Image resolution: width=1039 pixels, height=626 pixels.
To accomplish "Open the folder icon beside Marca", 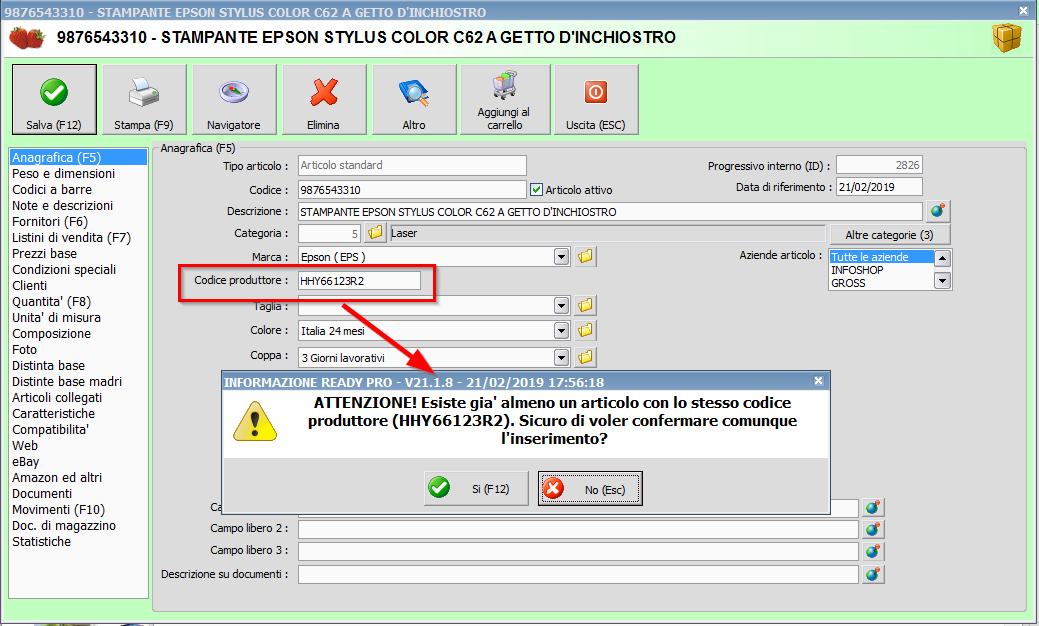I will (x=585, y=256).
